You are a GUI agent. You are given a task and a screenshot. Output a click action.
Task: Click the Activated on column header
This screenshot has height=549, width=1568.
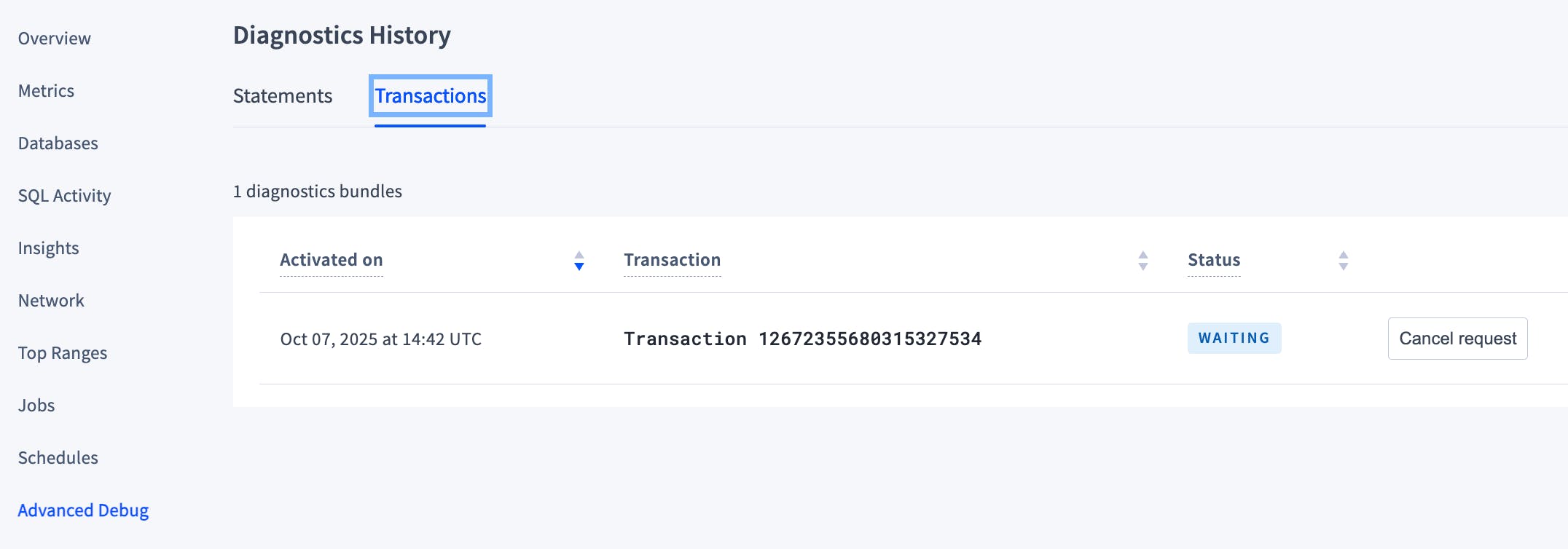pos(332,259)
